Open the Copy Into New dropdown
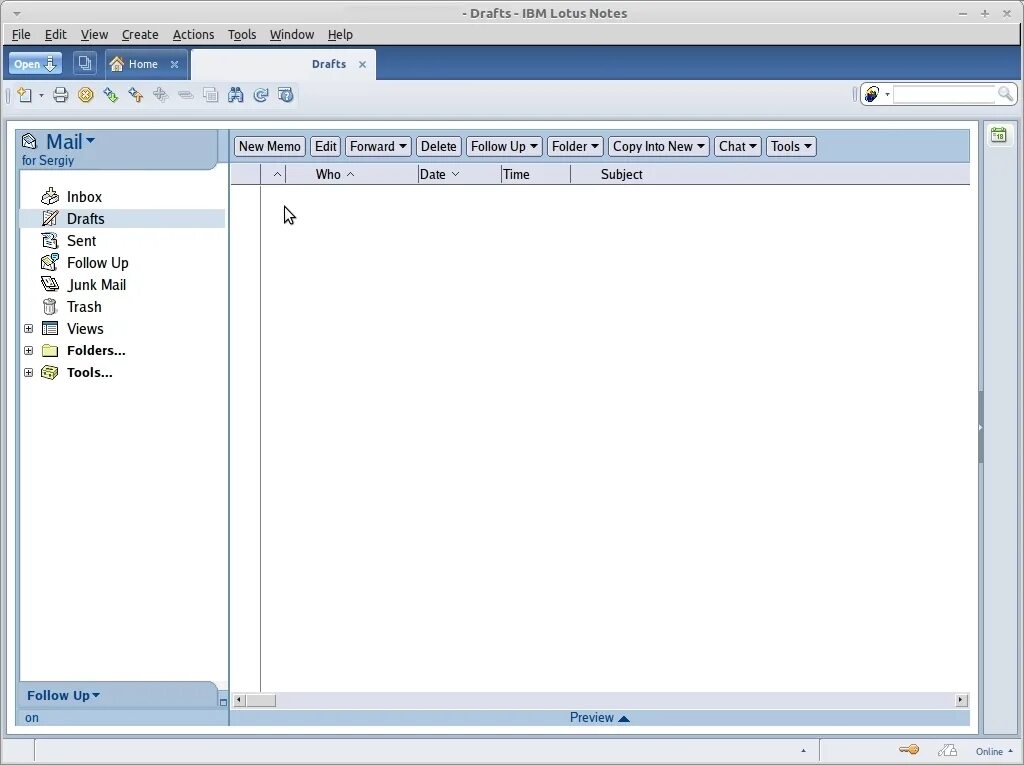This screenshot has width=1024, height=765. point(658,146)
